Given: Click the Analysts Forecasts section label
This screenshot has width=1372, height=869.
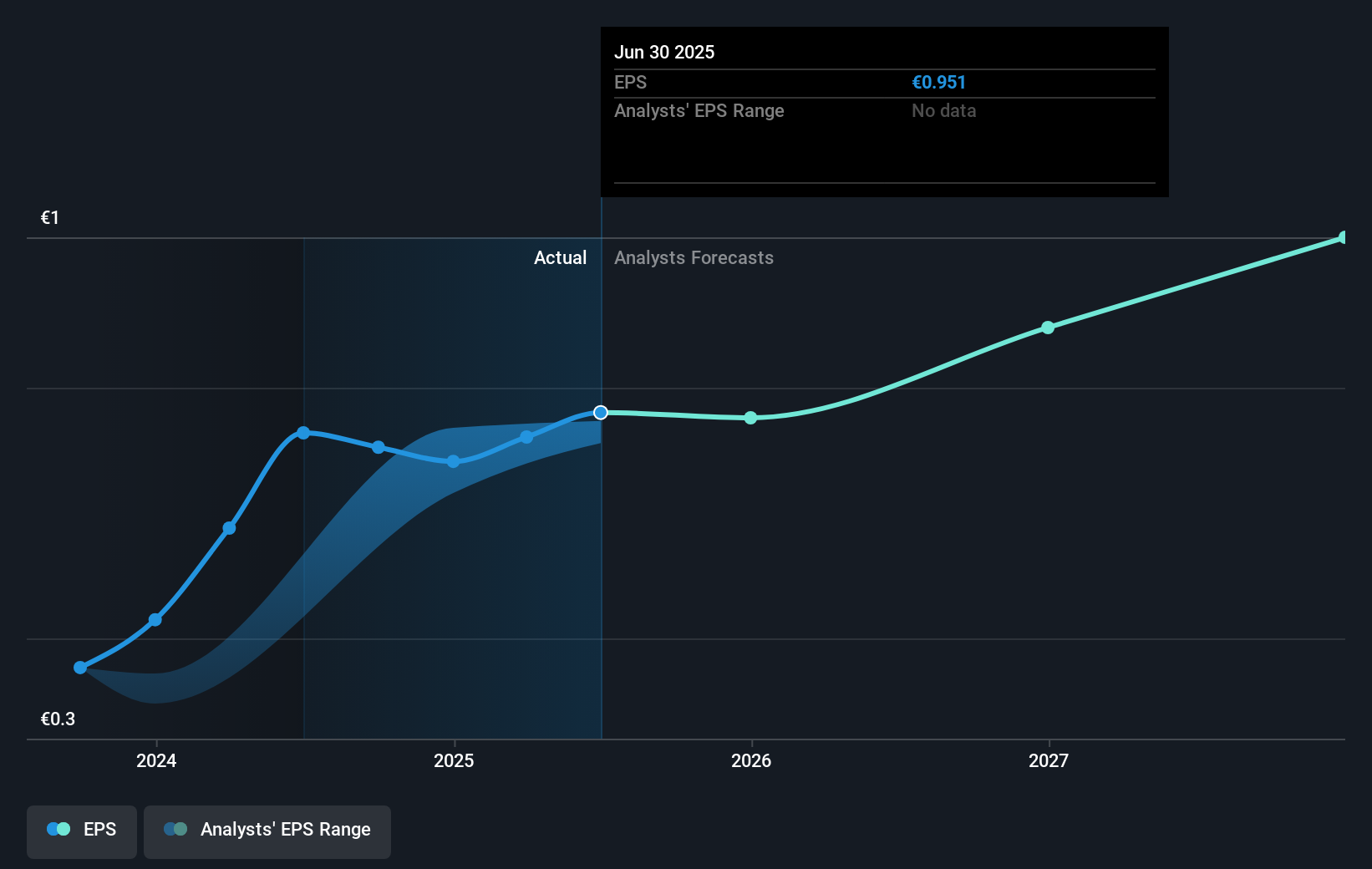Looking at the screenshot, I should (694, 258).
